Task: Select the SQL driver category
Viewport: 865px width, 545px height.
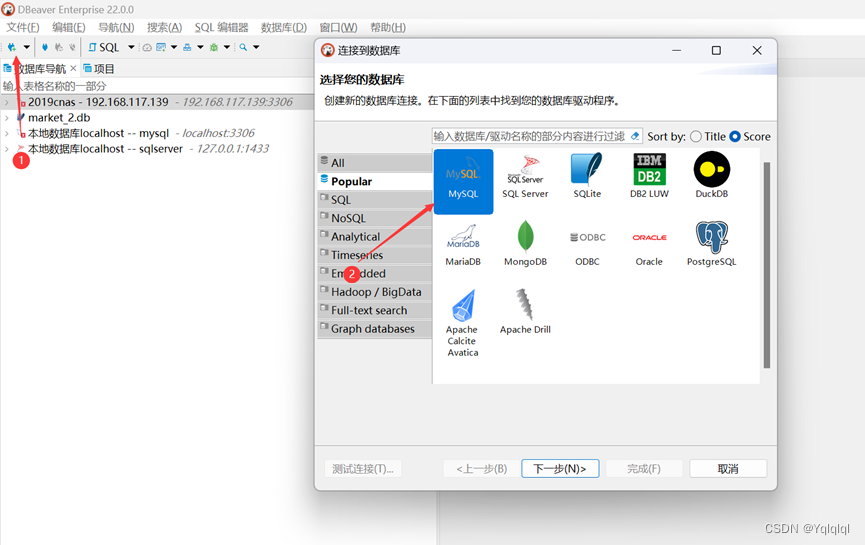Action: click(x=375, y=200)
